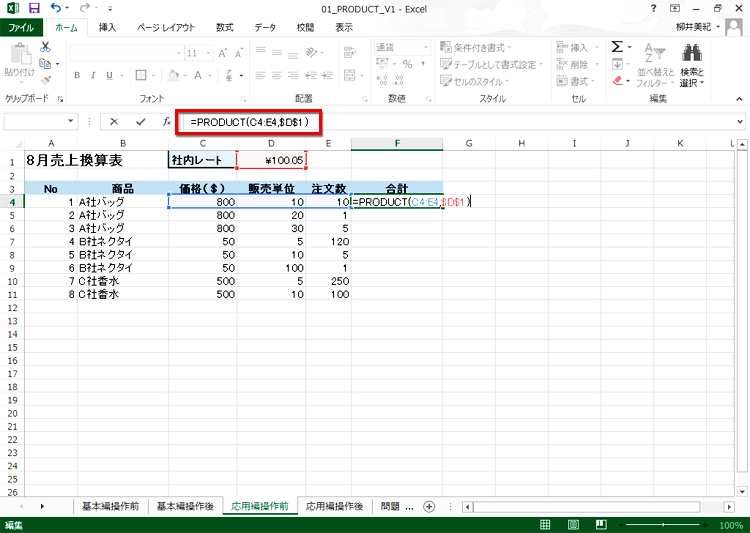Click the Format Painter brush icon
750x533 pixels.
click(x=46, y=80)
